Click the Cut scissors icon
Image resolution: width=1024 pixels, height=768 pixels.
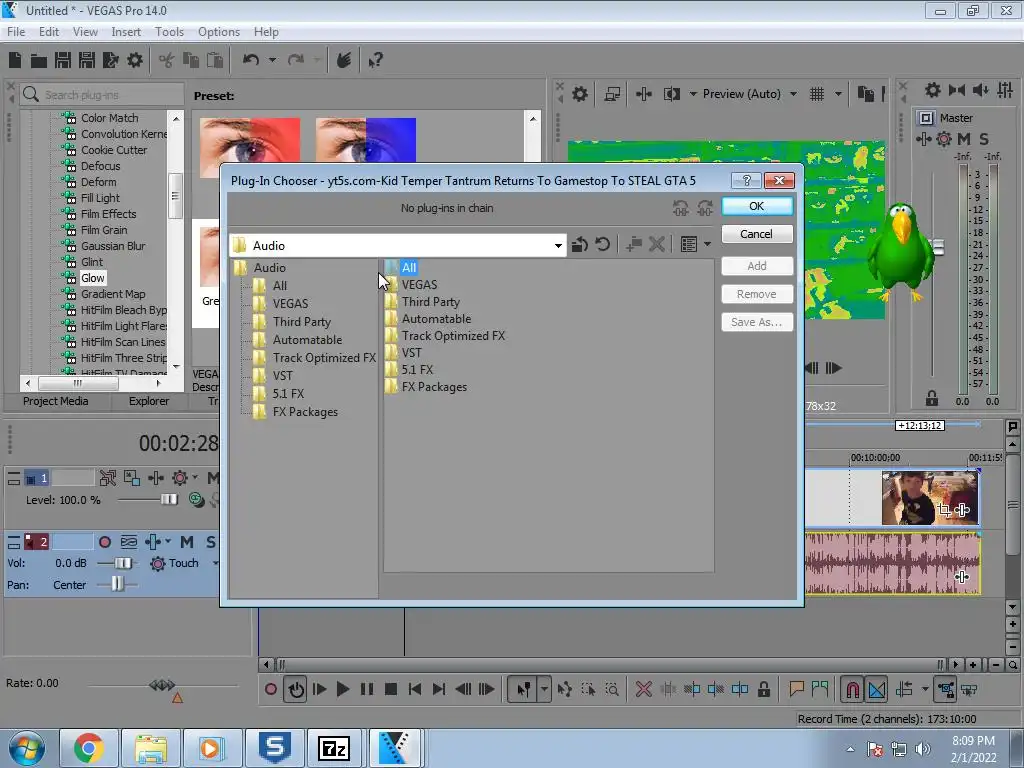tap(167, 61)
